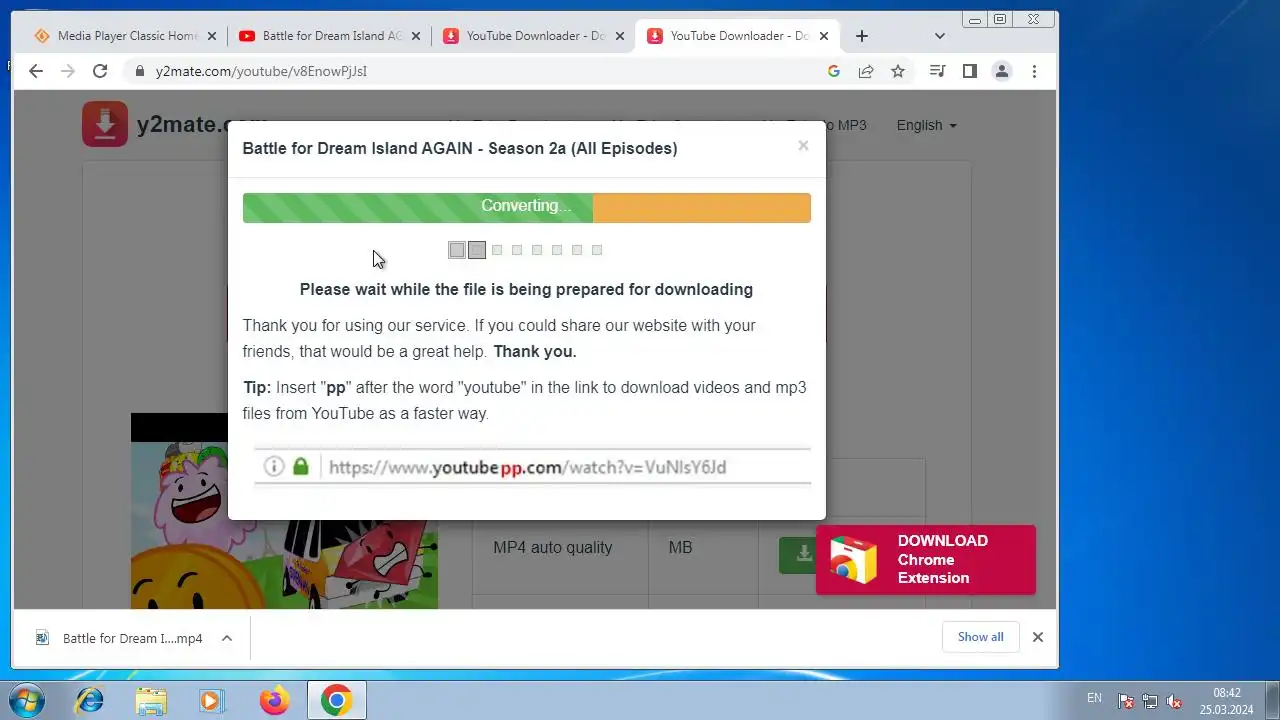Click the network tray icon

coord(1150,701)
